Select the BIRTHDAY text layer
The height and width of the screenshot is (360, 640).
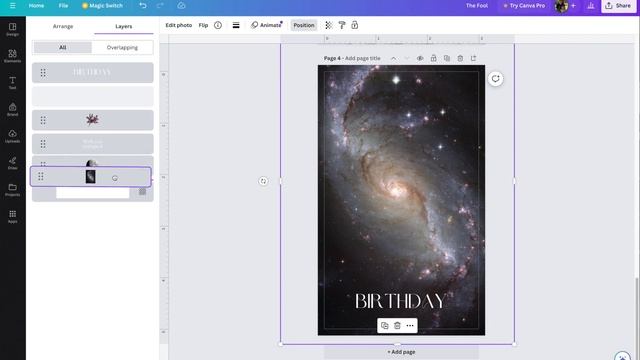point(93,73)
